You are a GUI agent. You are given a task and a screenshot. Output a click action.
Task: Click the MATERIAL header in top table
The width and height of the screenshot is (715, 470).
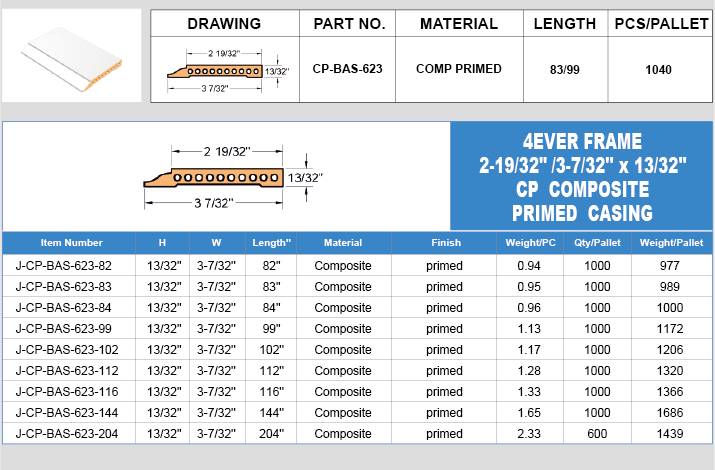(x=459, y=24)
